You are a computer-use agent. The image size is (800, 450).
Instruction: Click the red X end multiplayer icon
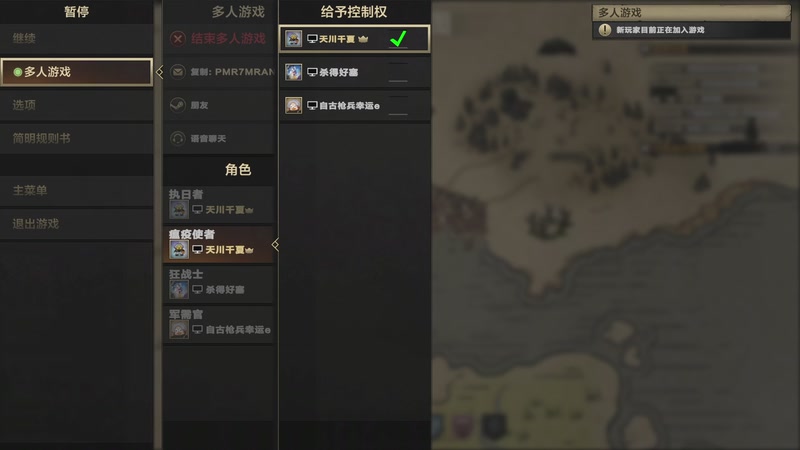point(178,39)
